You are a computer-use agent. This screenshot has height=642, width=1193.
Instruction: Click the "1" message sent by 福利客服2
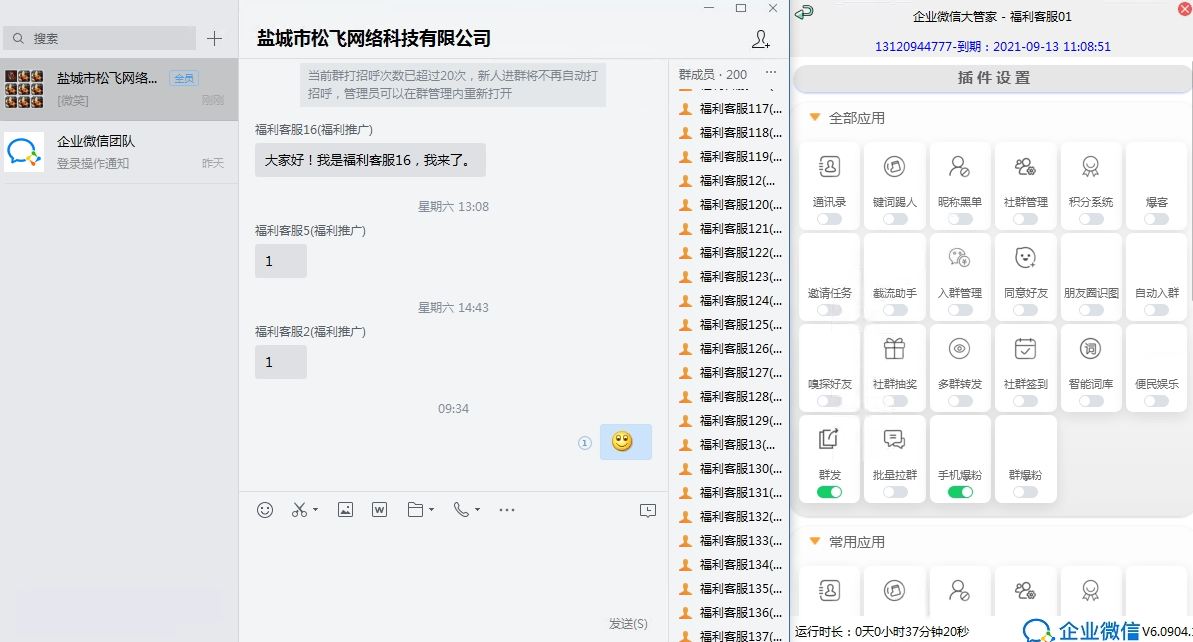coord(281,362)
